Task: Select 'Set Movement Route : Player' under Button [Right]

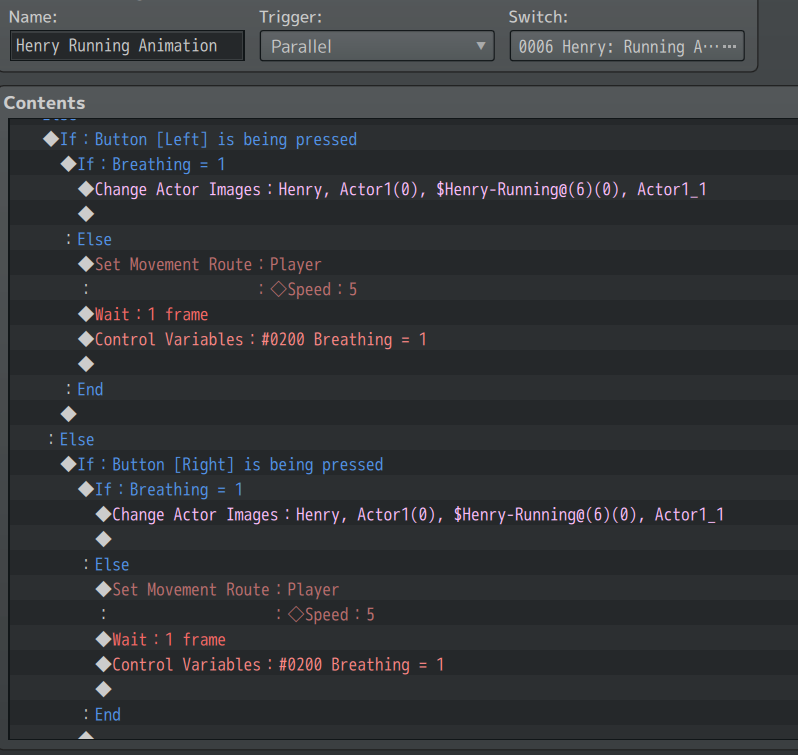Action: [404, 589]
